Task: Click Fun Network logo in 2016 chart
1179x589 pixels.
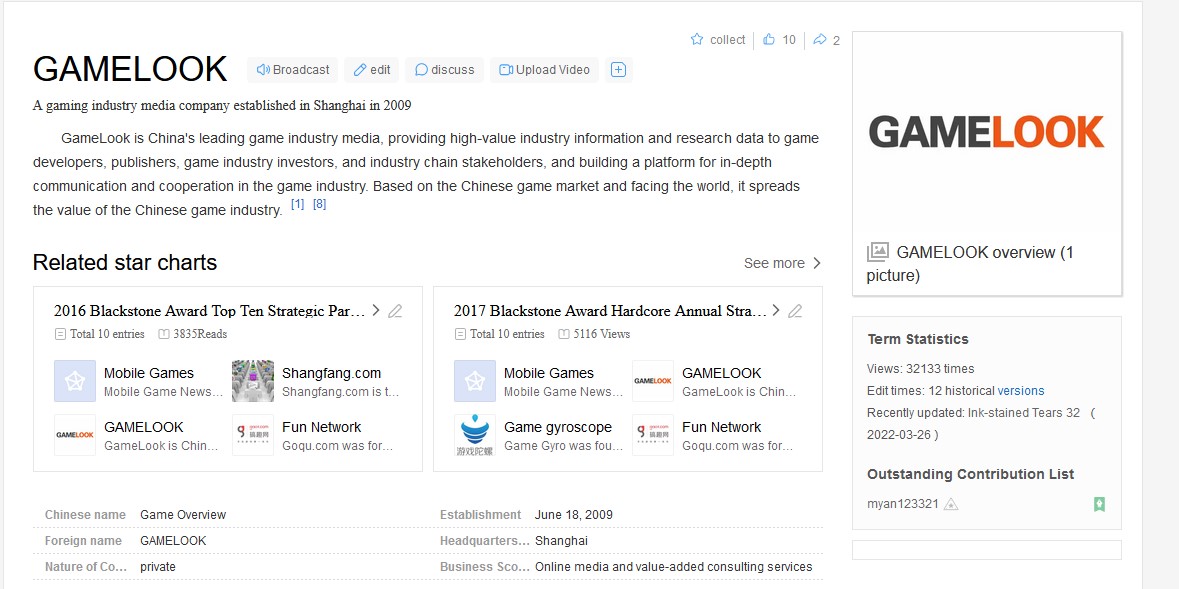Action: pyautogui.click(x=253, y=435)
